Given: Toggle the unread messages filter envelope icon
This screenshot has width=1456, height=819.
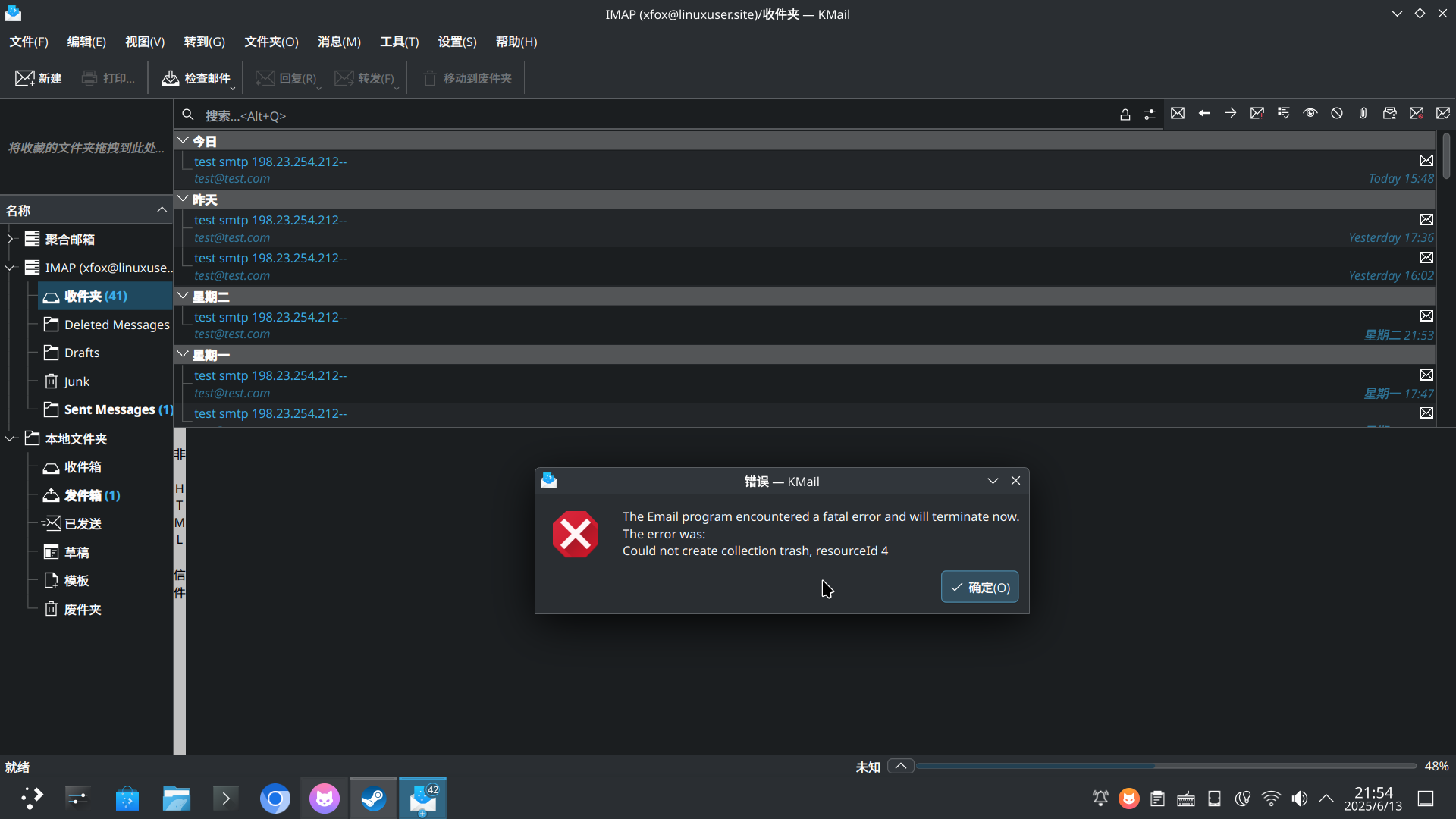Looking at the screenshot, I should click(x=1178, y=113).
